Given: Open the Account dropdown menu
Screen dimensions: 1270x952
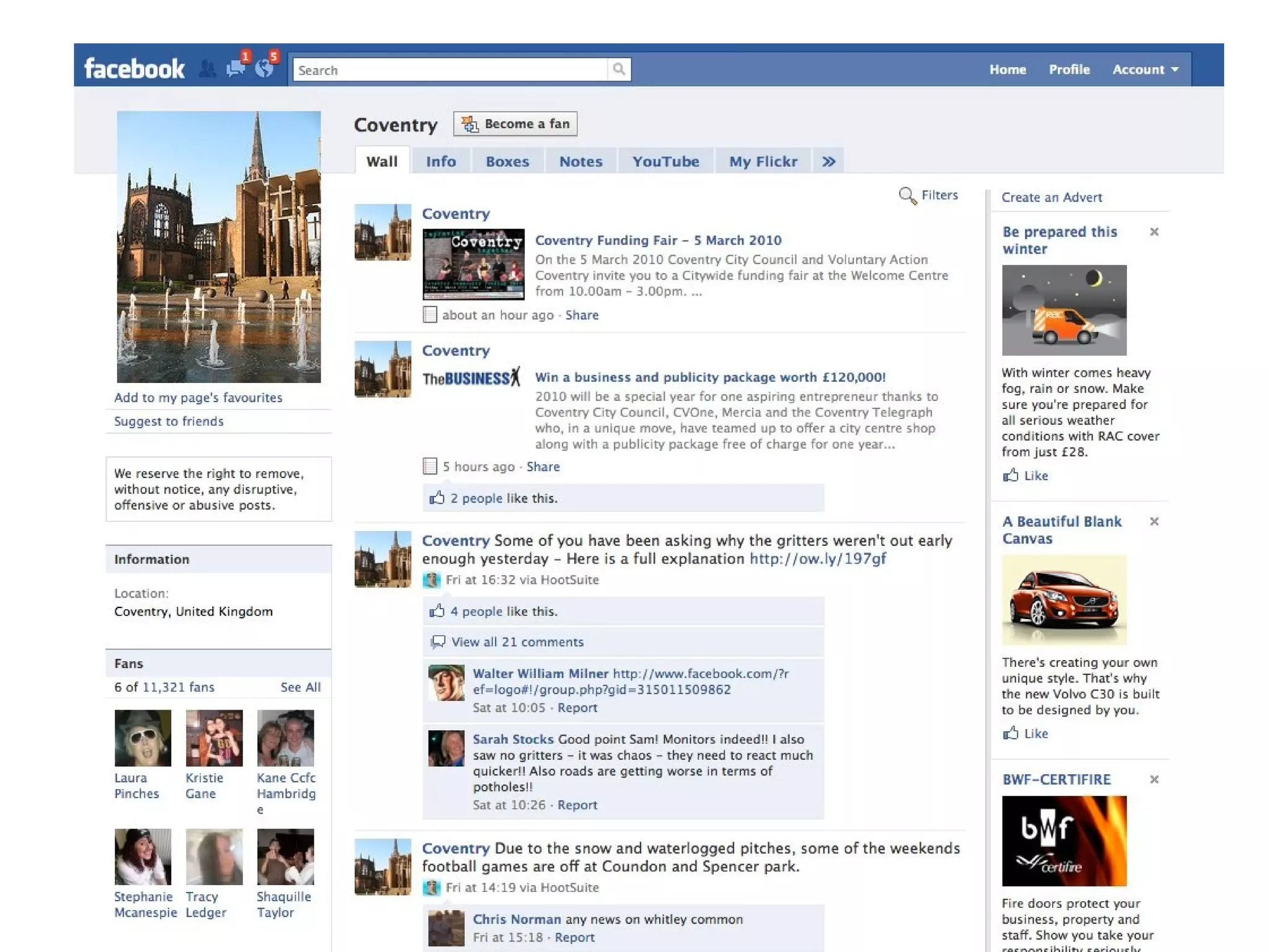Looking at the screenshot, I should (1145, 69).
